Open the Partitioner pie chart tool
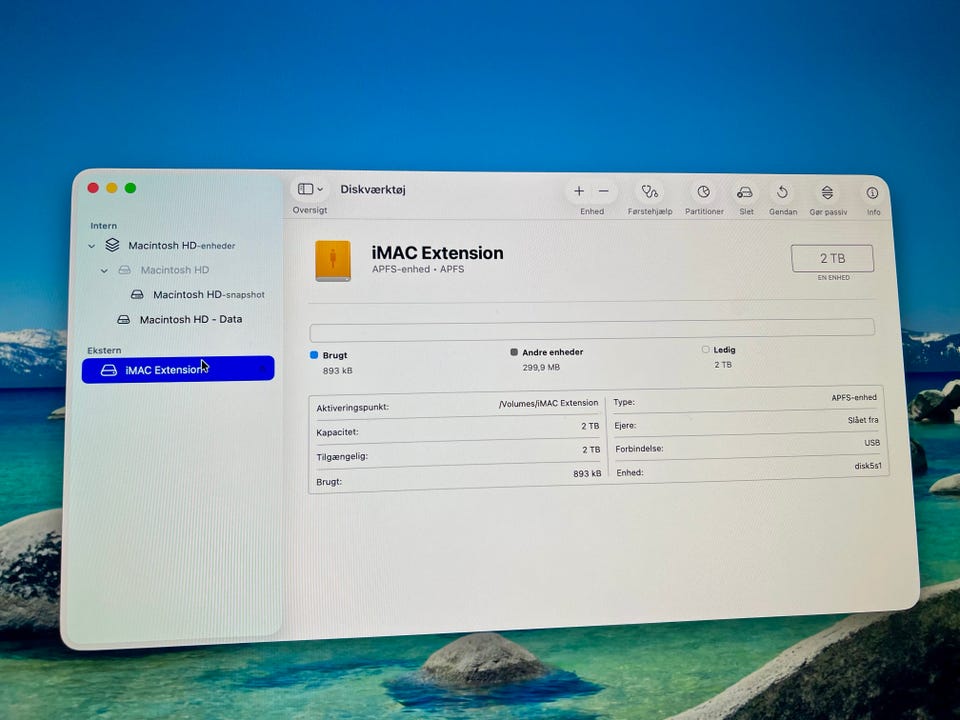Screen dimensions: 960x720 pos(703,192)
